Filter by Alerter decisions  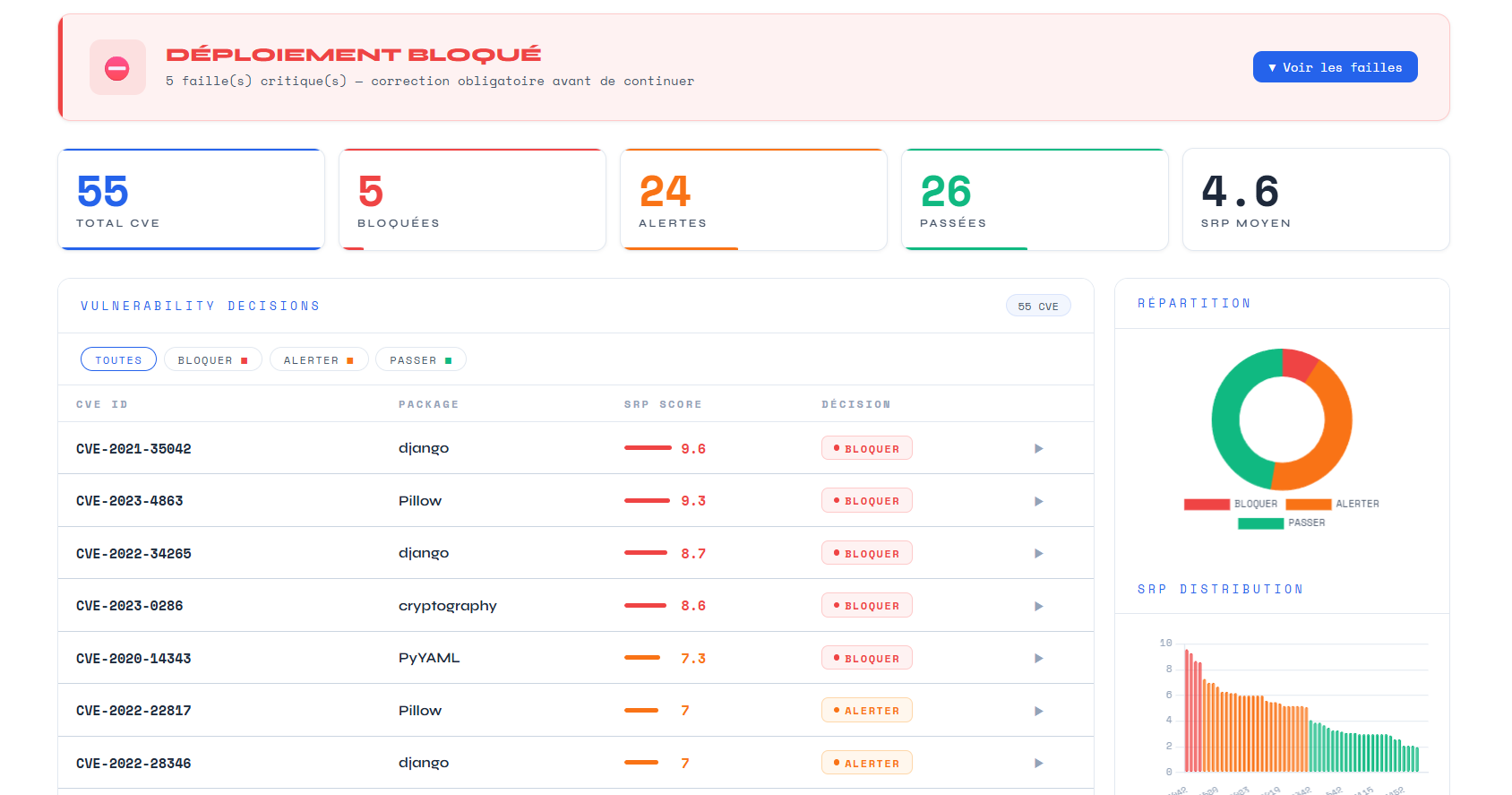pyautogui.click(x=319, y=359)
